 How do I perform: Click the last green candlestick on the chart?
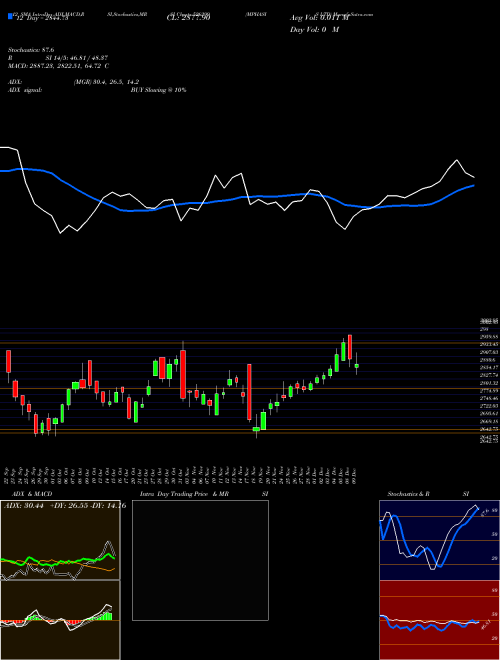(x=356, y=366)
